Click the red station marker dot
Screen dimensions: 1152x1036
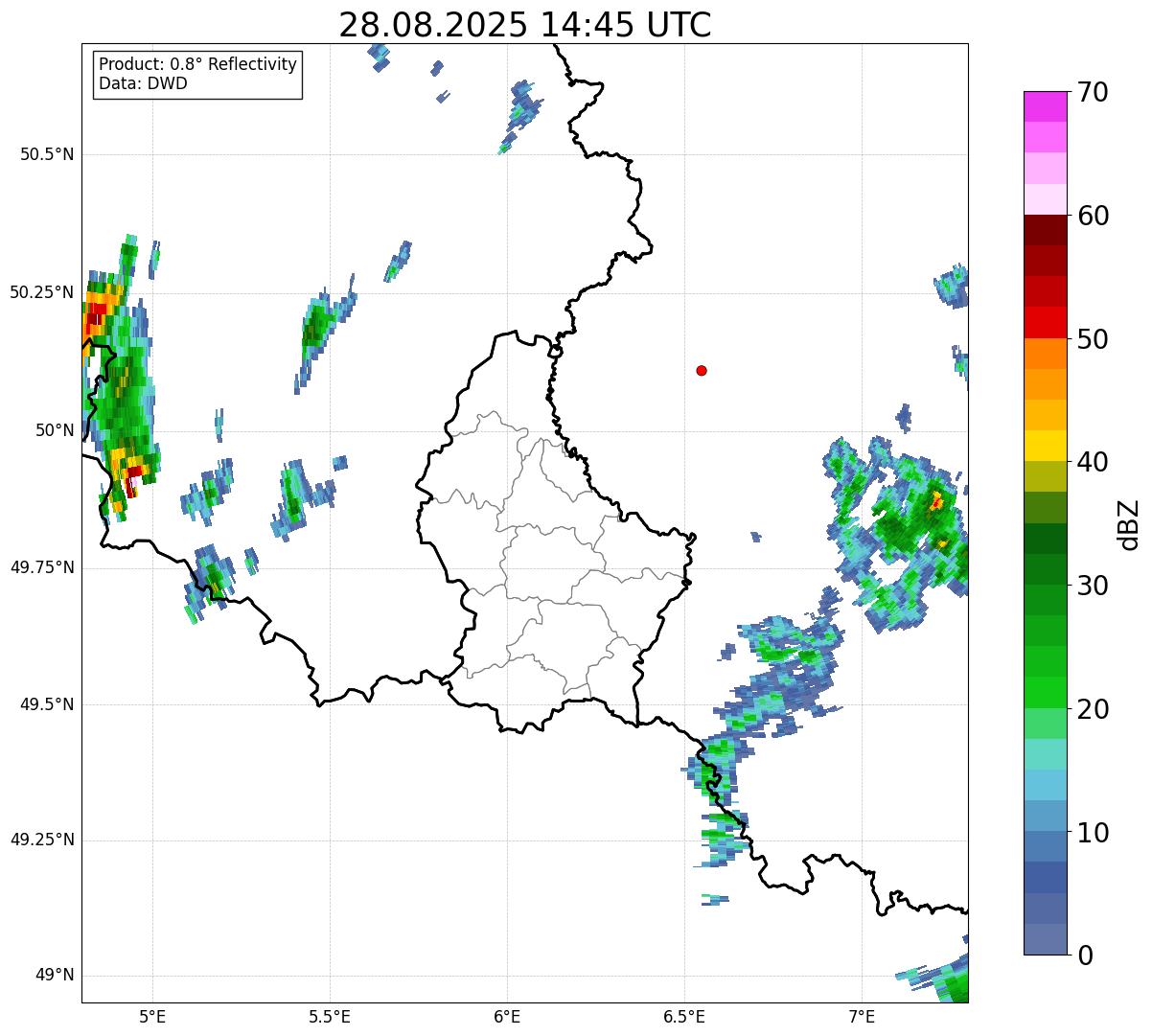[702, 370]
